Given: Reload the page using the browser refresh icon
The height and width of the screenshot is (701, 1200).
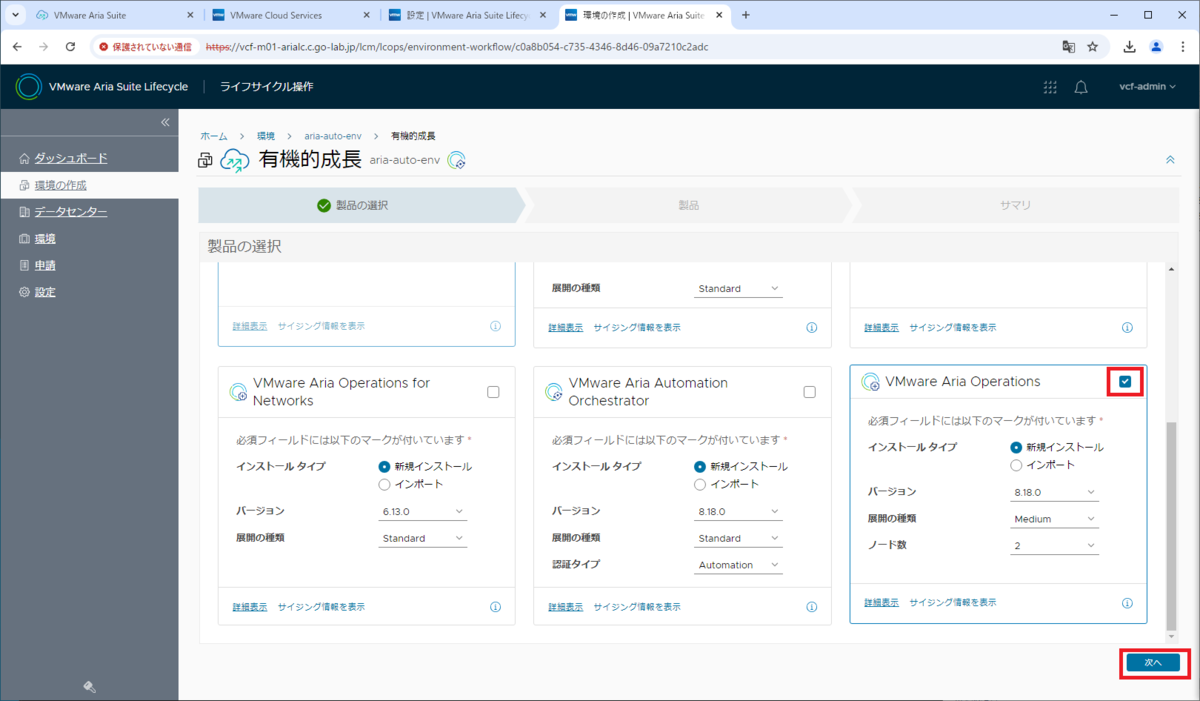Looking at the screenshot, I should click(x=70, y=46).
